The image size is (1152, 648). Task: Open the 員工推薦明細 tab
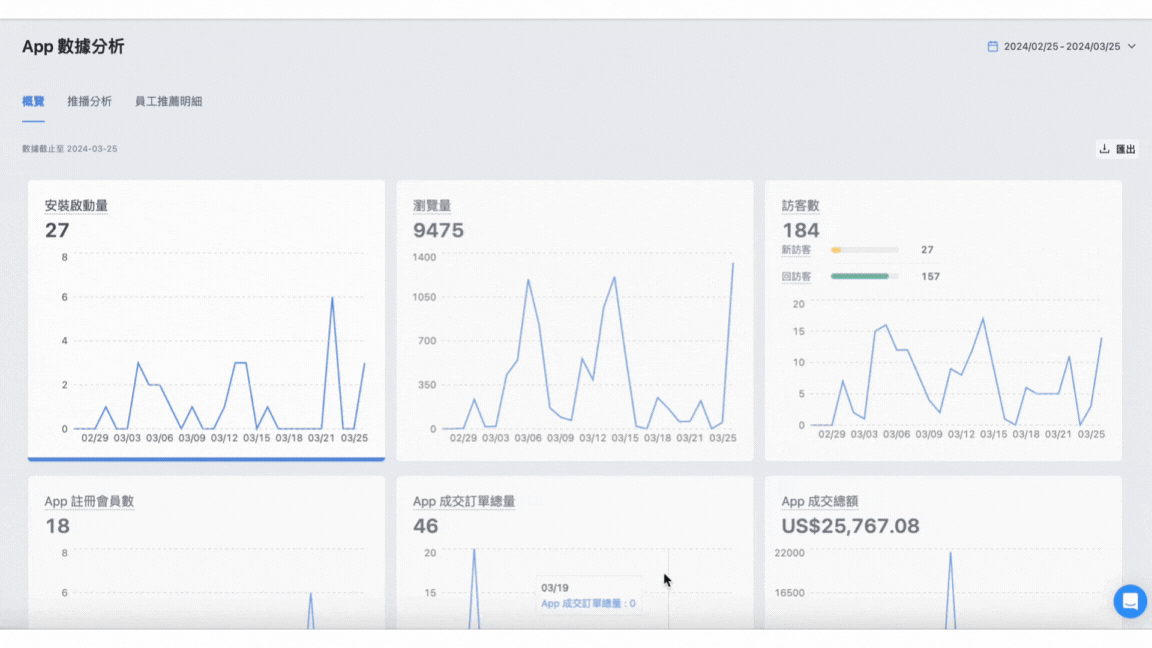168,101
